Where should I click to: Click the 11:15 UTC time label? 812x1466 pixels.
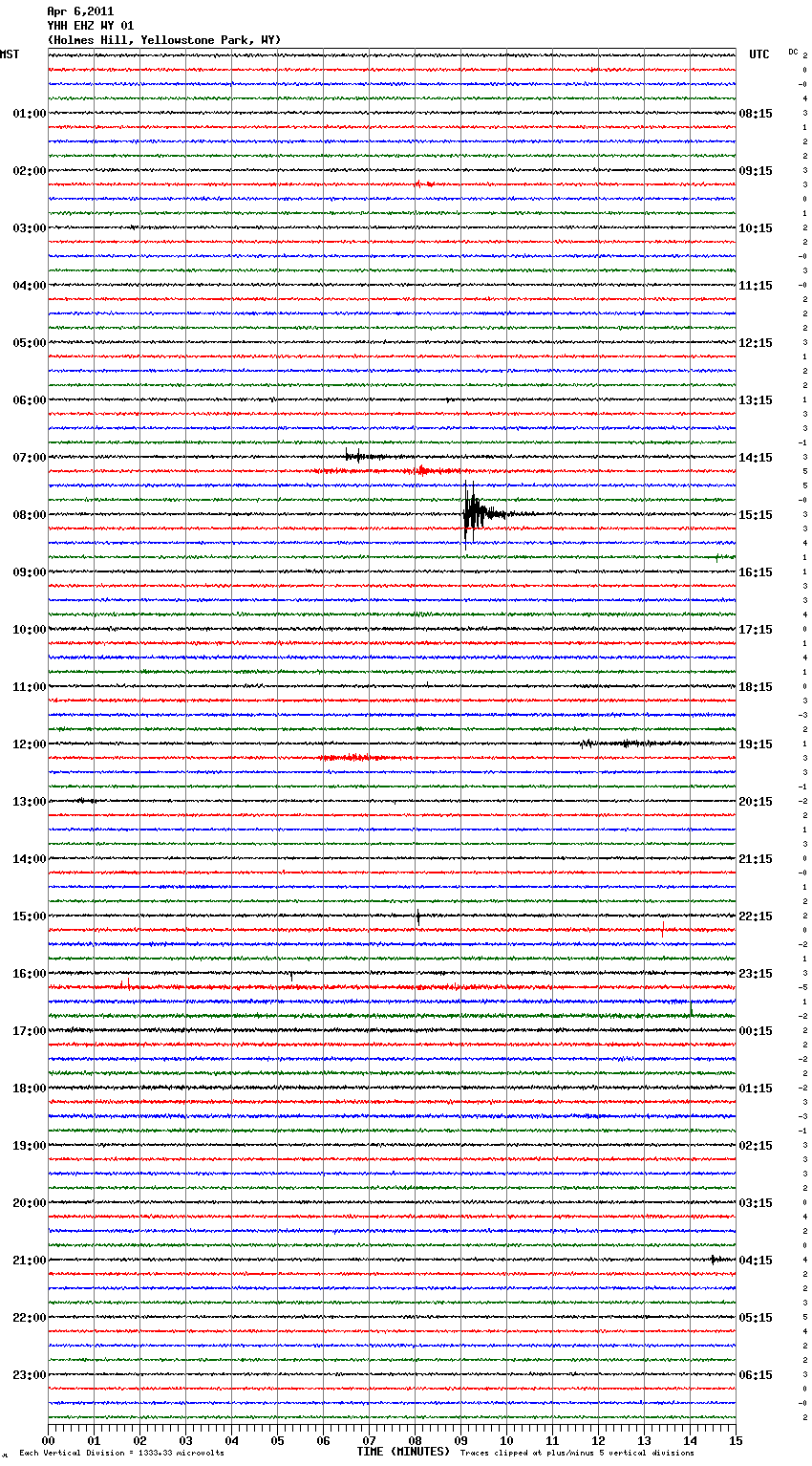pos(756,286)
